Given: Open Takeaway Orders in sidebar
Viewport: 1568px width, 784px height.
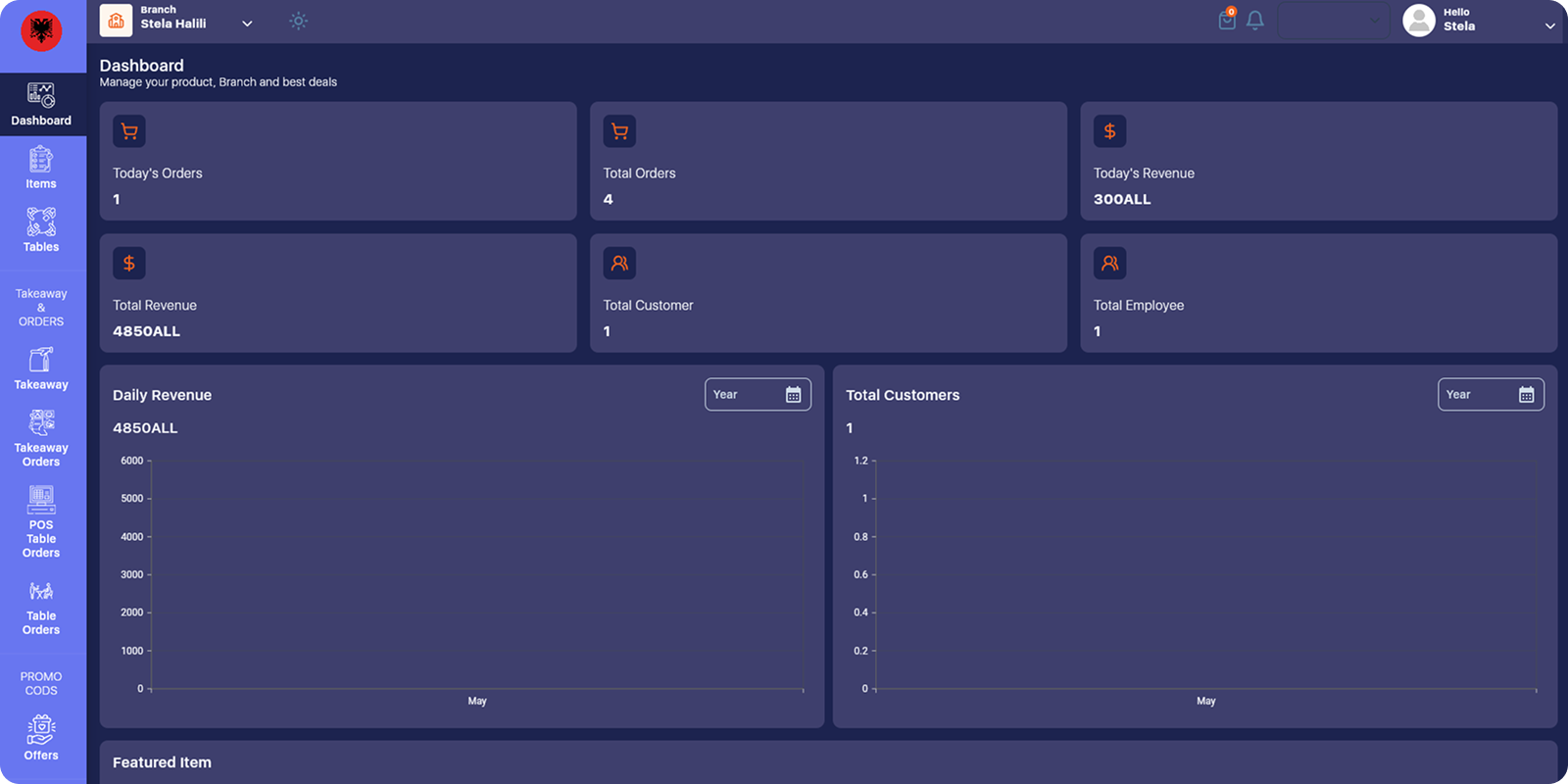Looking at the screenshot, I should [41, 439].
